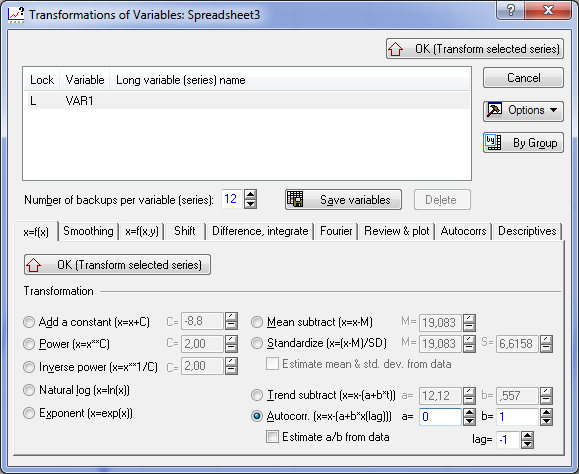The width and height of the screenshot is (579, 474).
Task: Select Mean subtract (x=x-M) radio
Action: (x=257, y=322)
